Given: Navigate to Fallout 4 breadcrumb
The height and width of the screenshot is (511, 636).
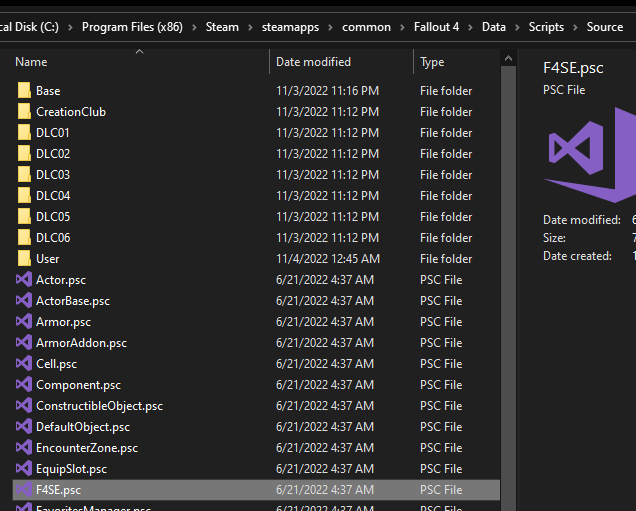Looking at the screenshot, I should pos(436,27).
